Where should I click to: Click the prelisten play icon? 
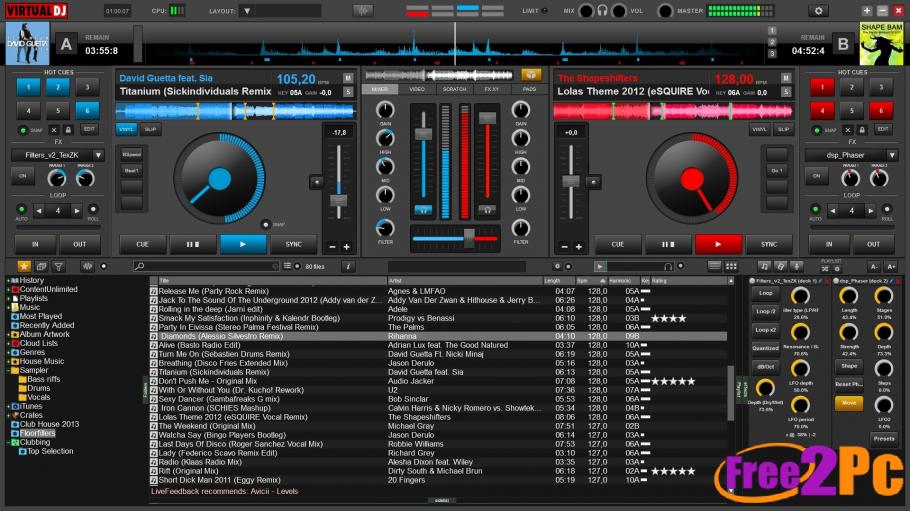click(600, 267)
